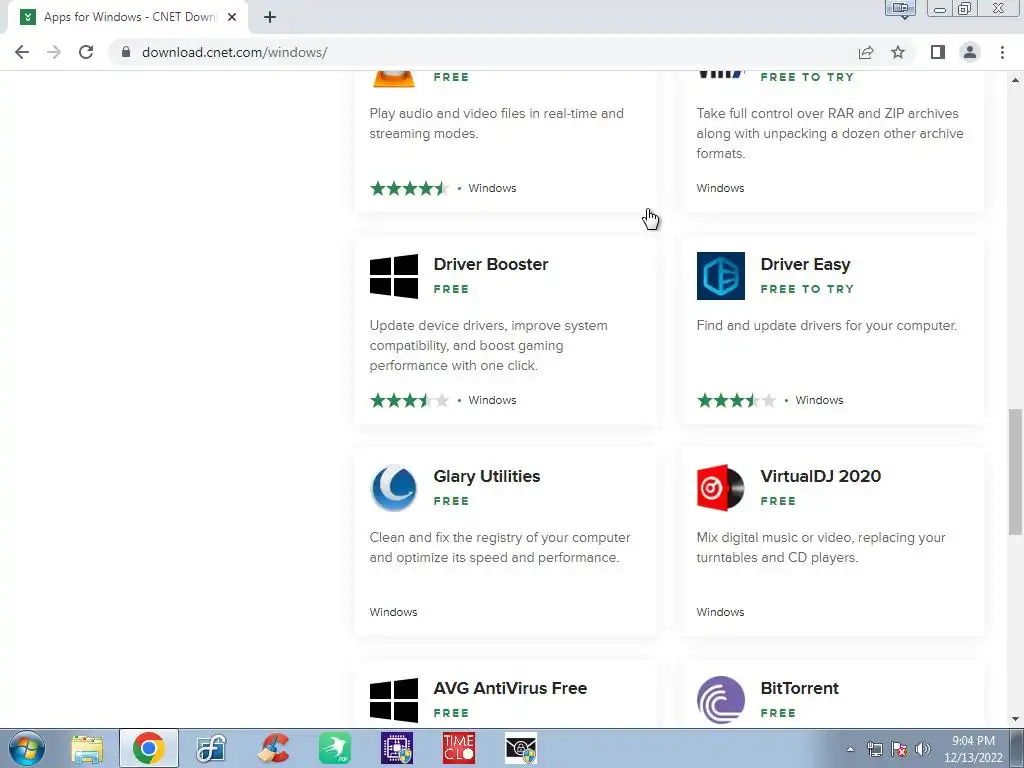Click 'Mix digital music or video' description
The width and height of the screenshot is (1024, 768).
point(821,547)
